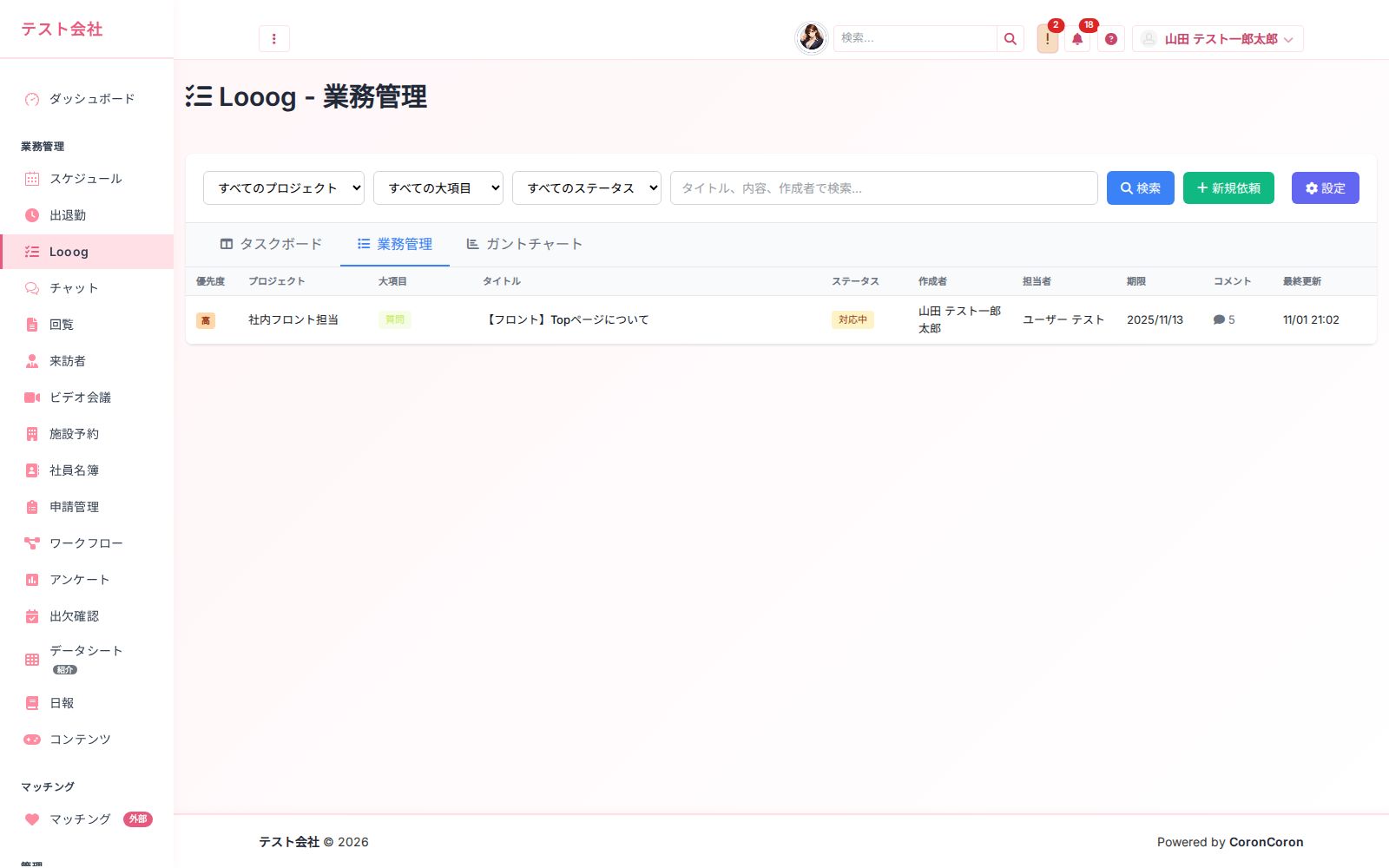Click the purple 設定 button
The image size is (1389, 868).
[1326, 188]
